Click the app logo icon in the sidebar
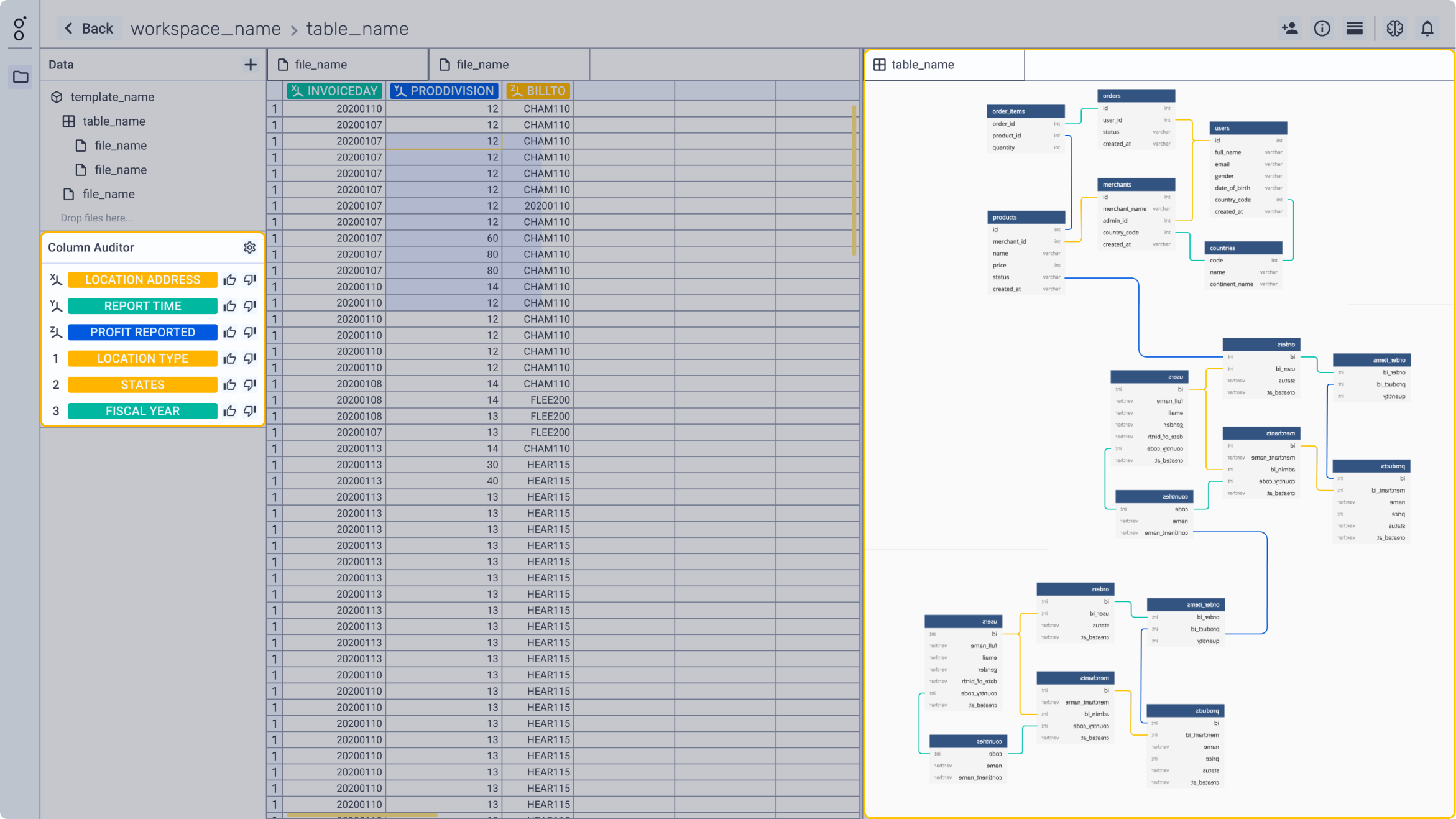This screenshot has width=1456, height=819. pyautogui.click(x=20, y=29)
